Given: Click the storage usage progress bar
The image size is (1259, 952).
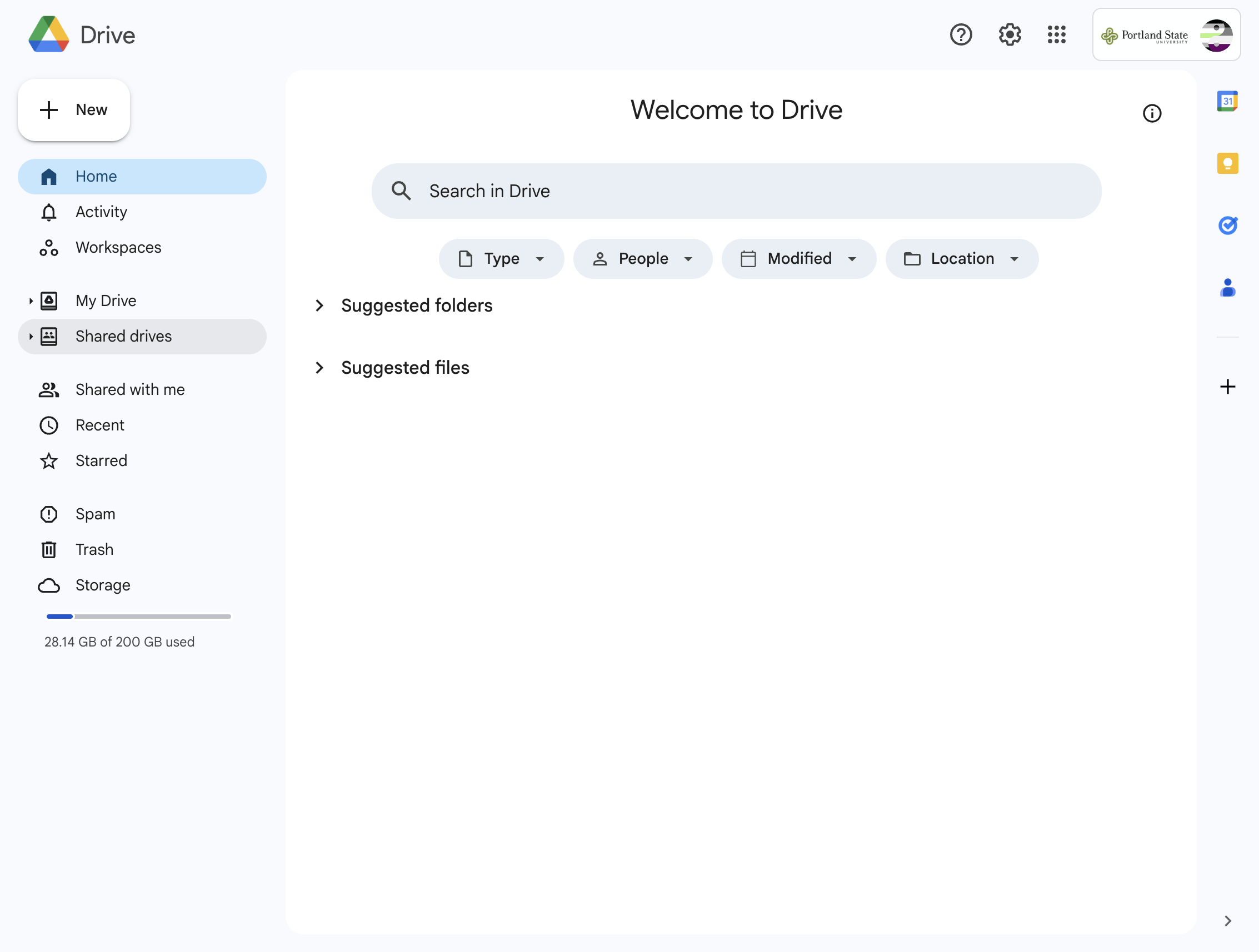Looking at the screenshot, I should (139, 617).
